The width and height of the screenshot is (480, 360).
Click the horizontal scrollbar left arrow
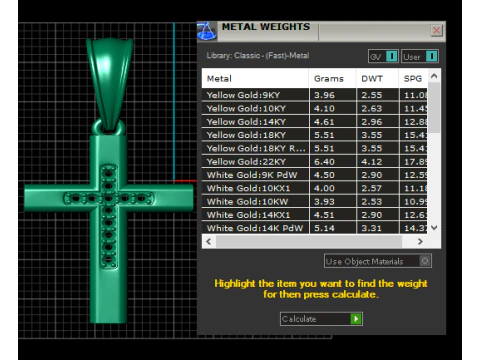[209, 241]
